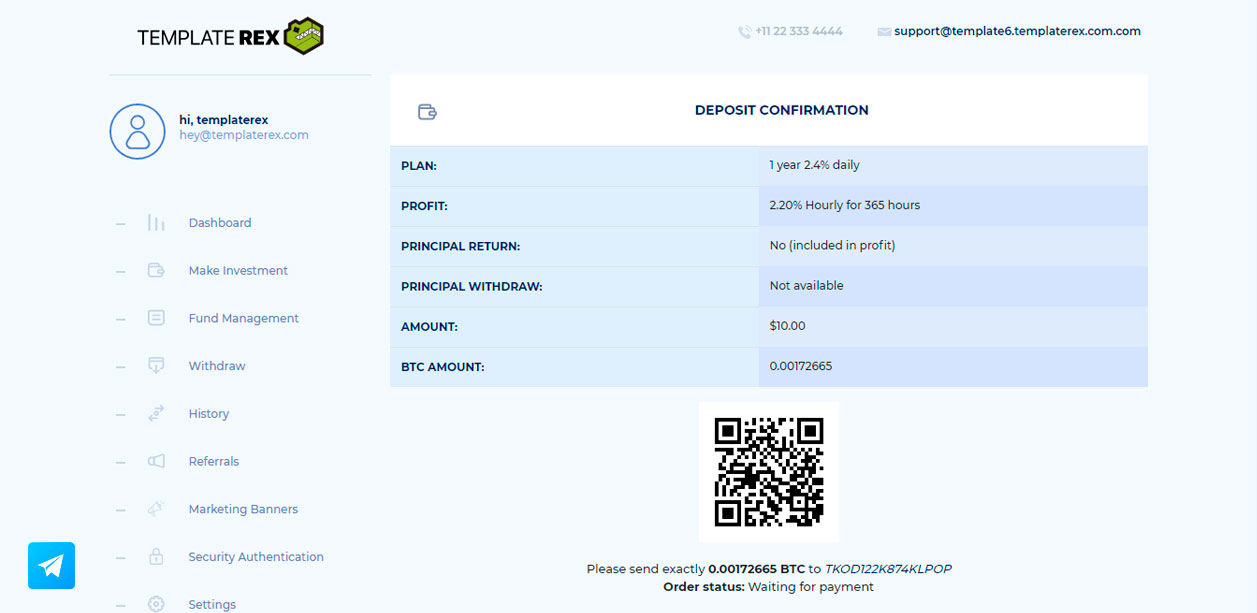1257x613 pixels.
Task: Click the Make Investment wallet icon
Action: click(156, 270)
